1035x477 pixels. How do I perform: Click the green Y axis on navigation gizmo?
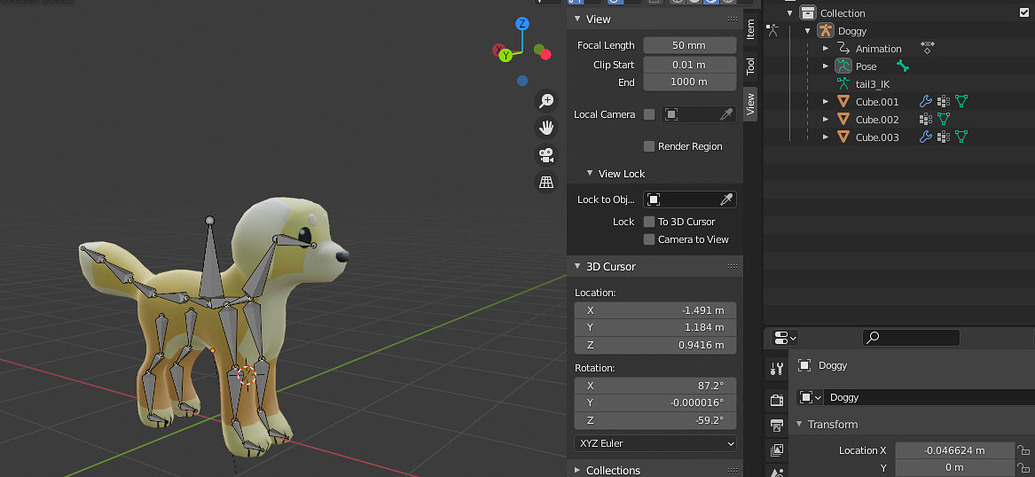tap(506, 55)
